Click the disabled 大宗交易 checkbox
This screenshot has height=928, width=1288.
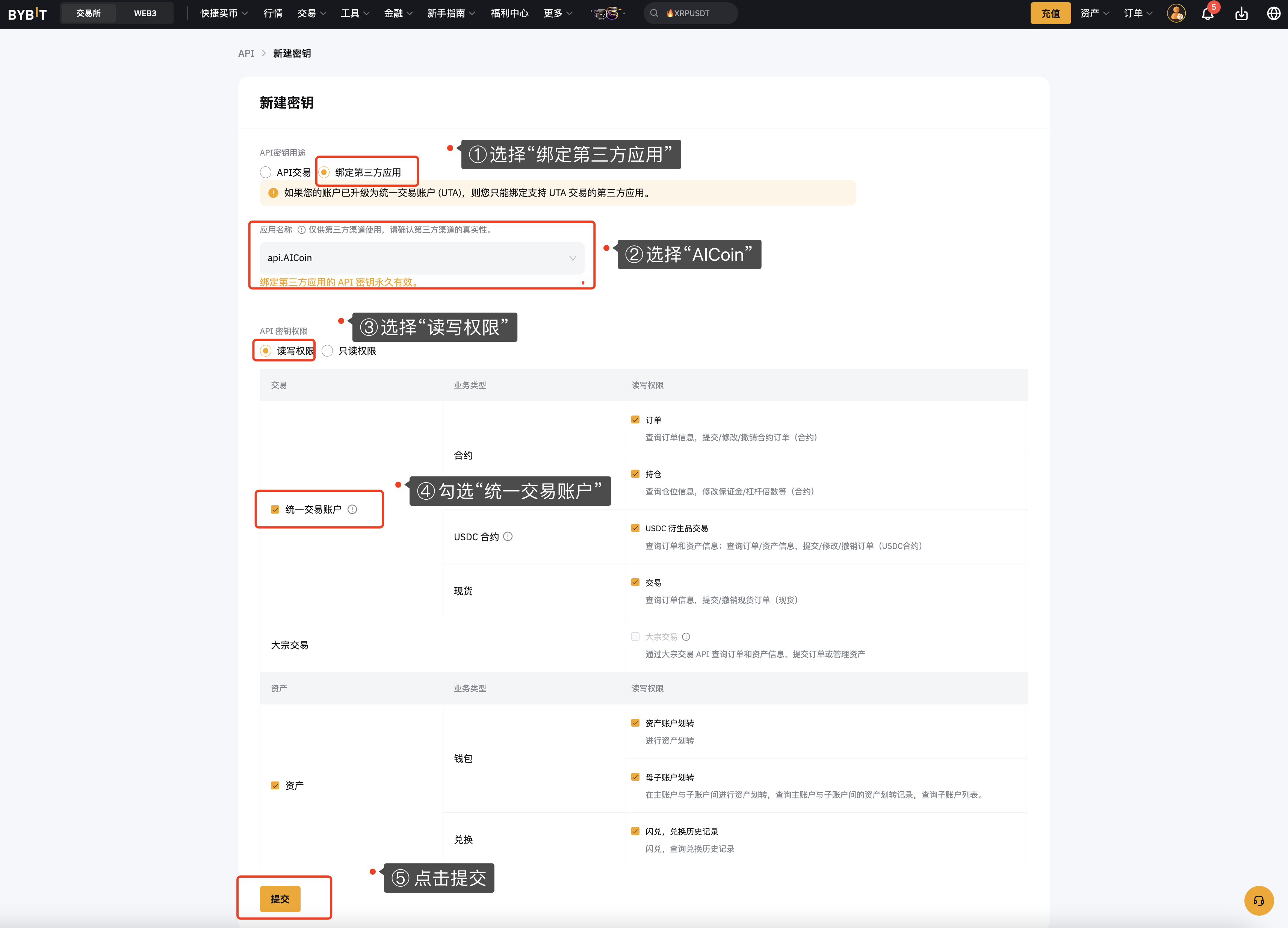point(635,637)
